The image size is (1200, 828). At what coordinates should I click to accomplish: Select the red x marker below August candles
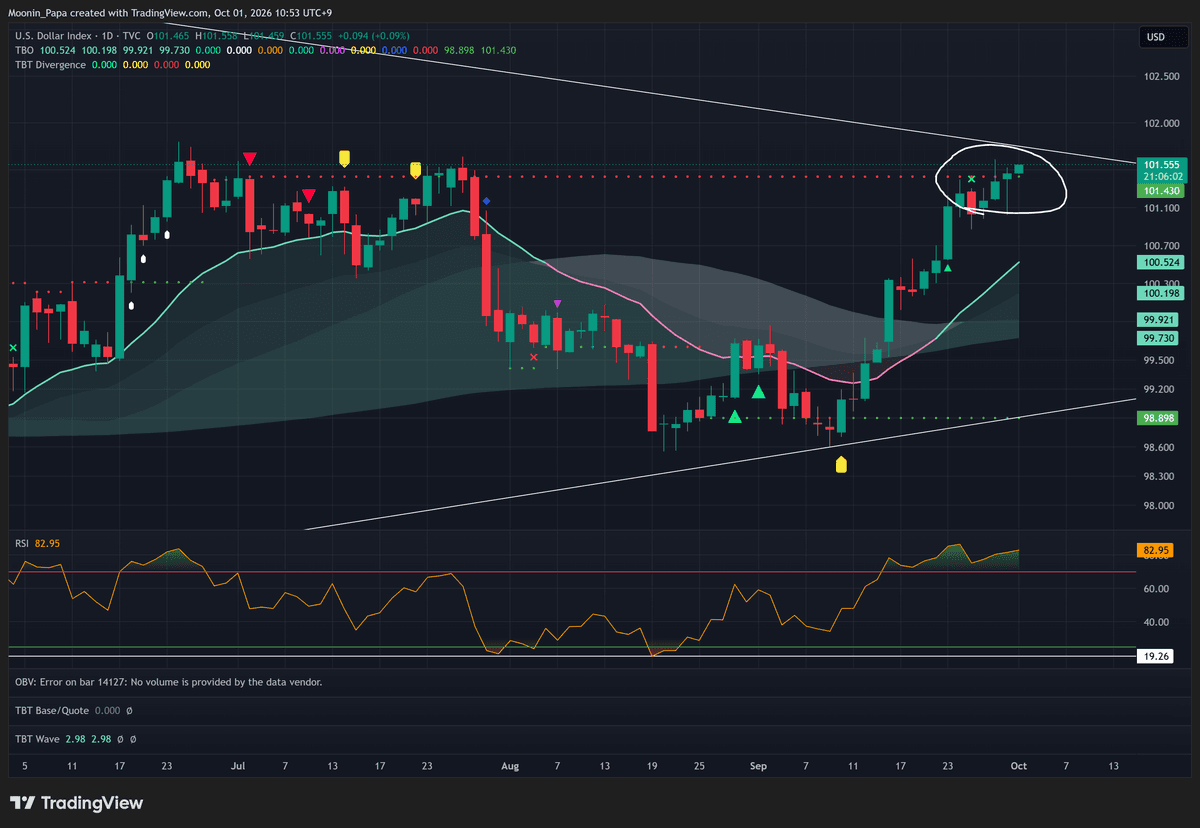point(533,357)
